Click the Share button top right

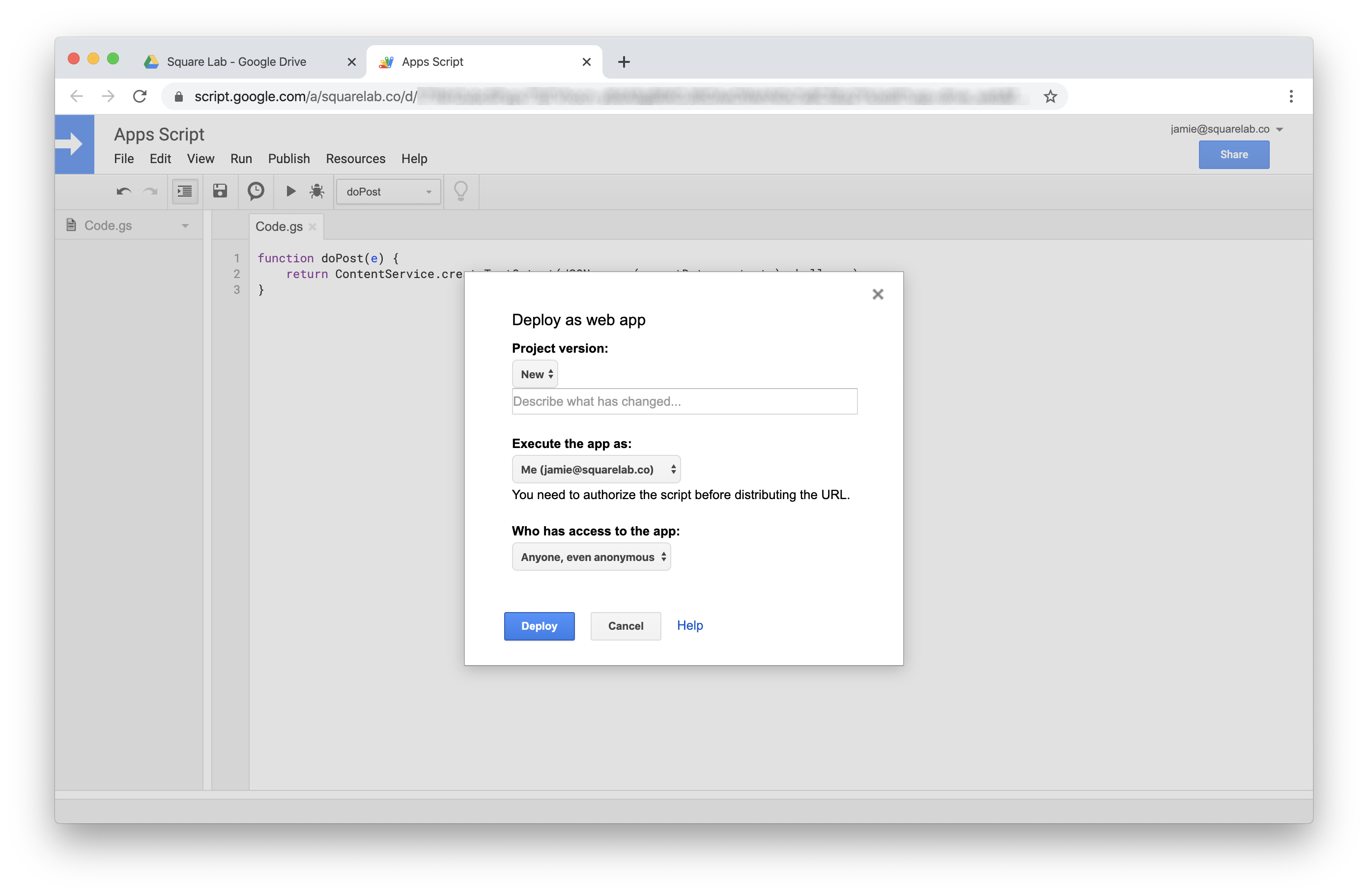tap(1234, 155)
